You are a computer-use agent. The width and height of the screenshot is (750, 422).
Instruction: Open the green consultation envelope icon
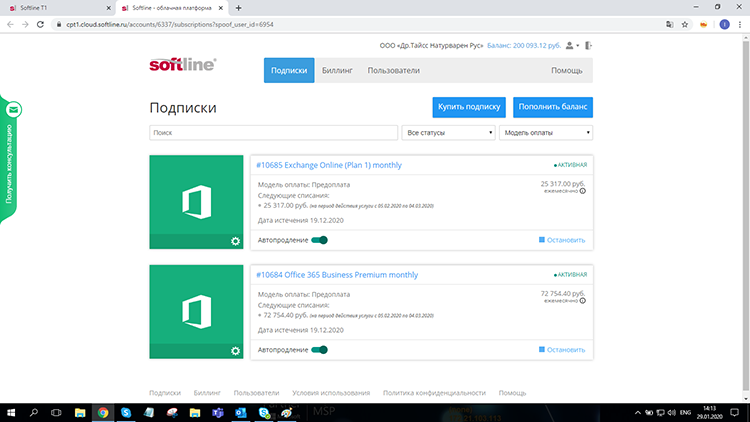[13, 110]
